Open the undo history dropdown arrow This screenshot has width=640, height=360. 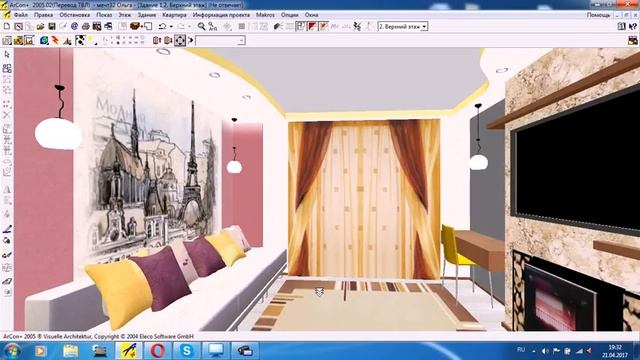[x=171, y=27]
